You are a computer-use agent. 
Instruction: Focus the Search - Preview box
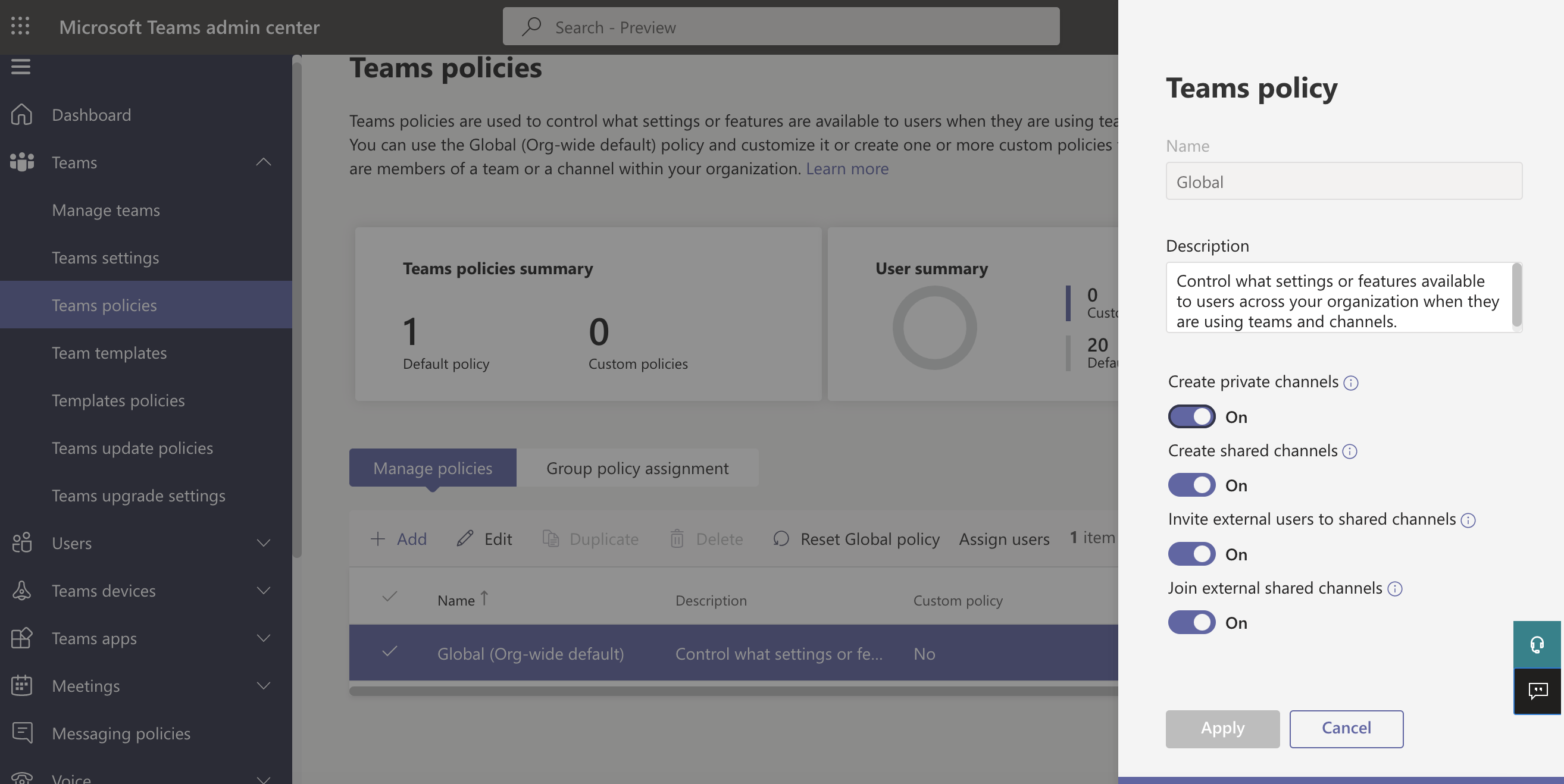click(781, 27)
